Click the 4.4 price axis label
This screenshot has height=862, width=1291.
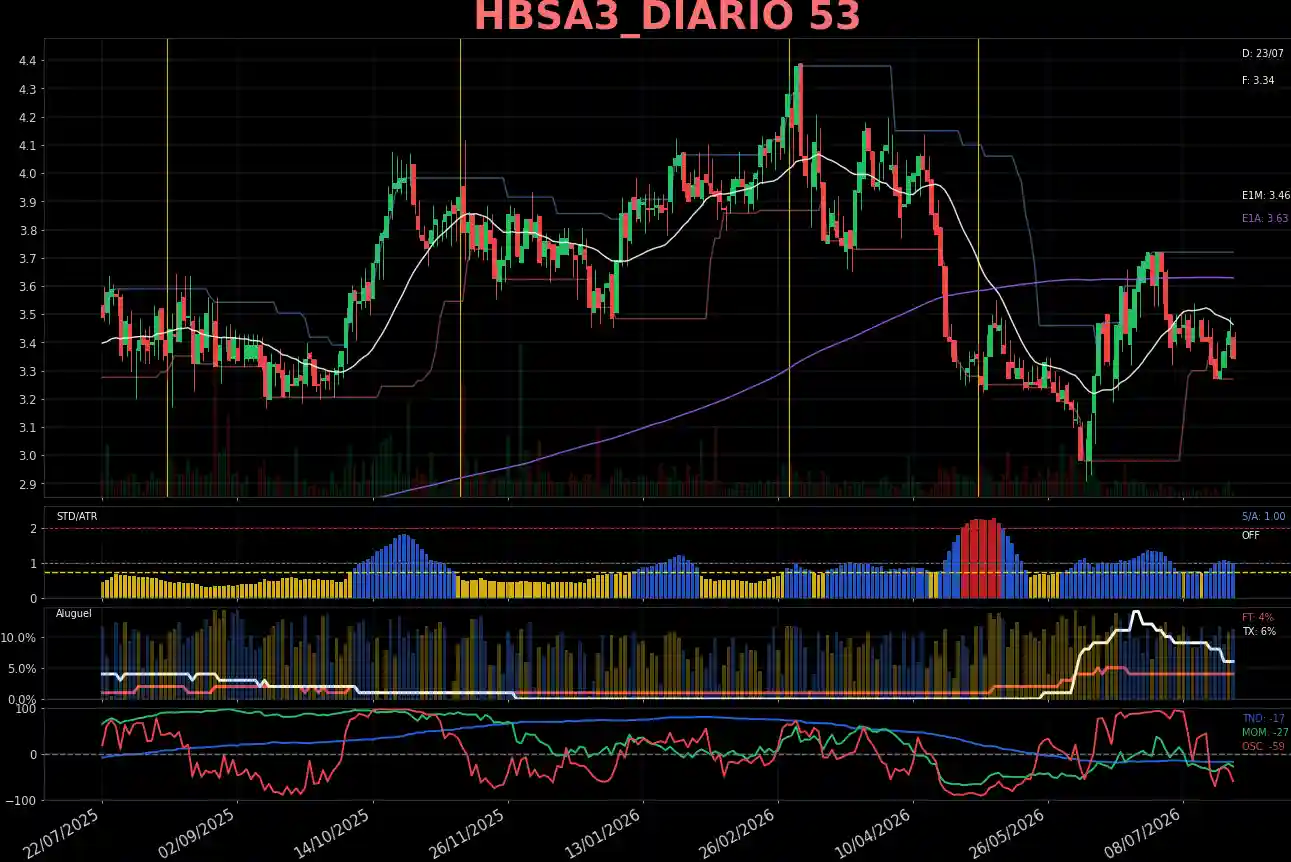point(27,62)
